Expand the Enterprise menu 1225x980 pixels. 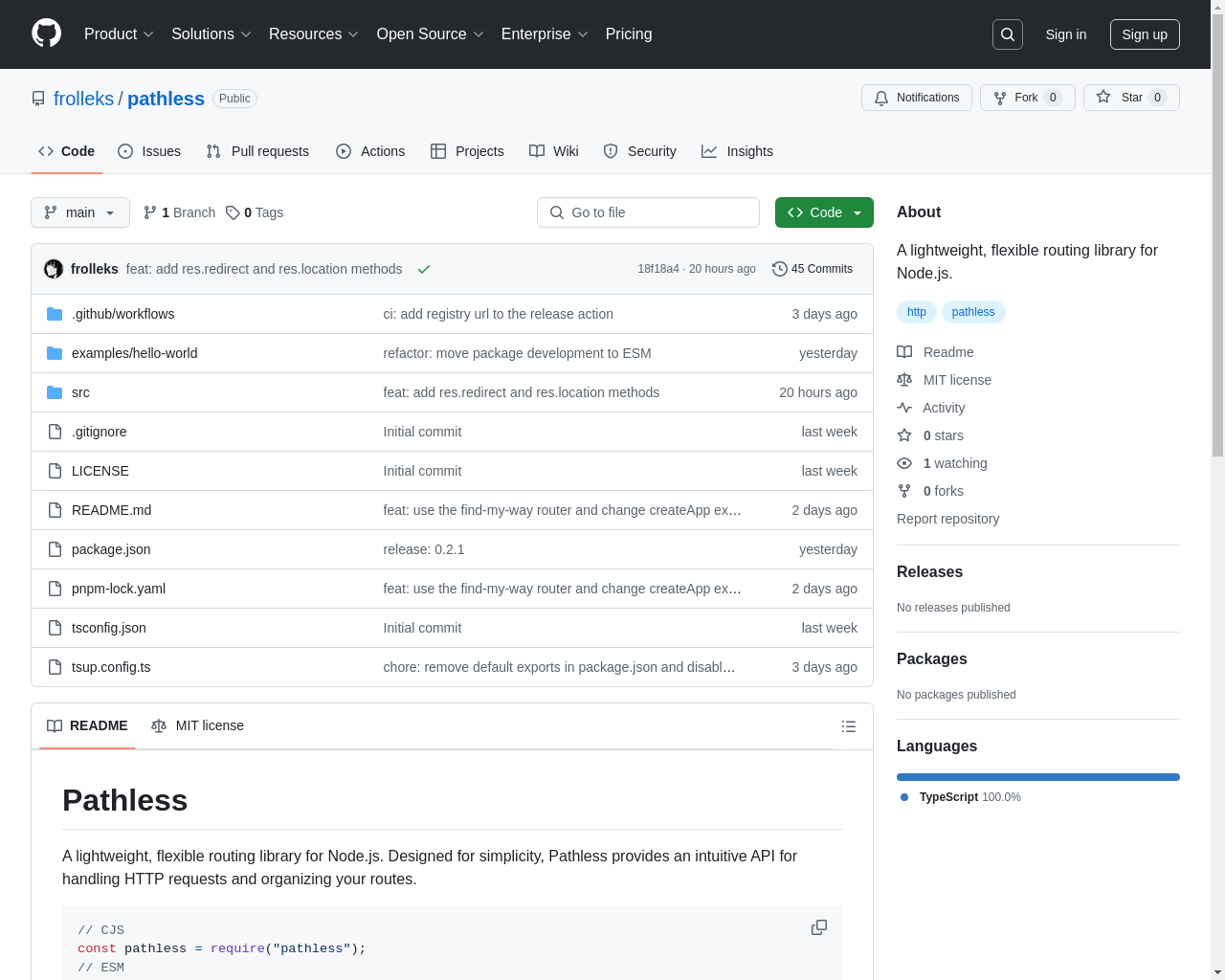point(545,34)
